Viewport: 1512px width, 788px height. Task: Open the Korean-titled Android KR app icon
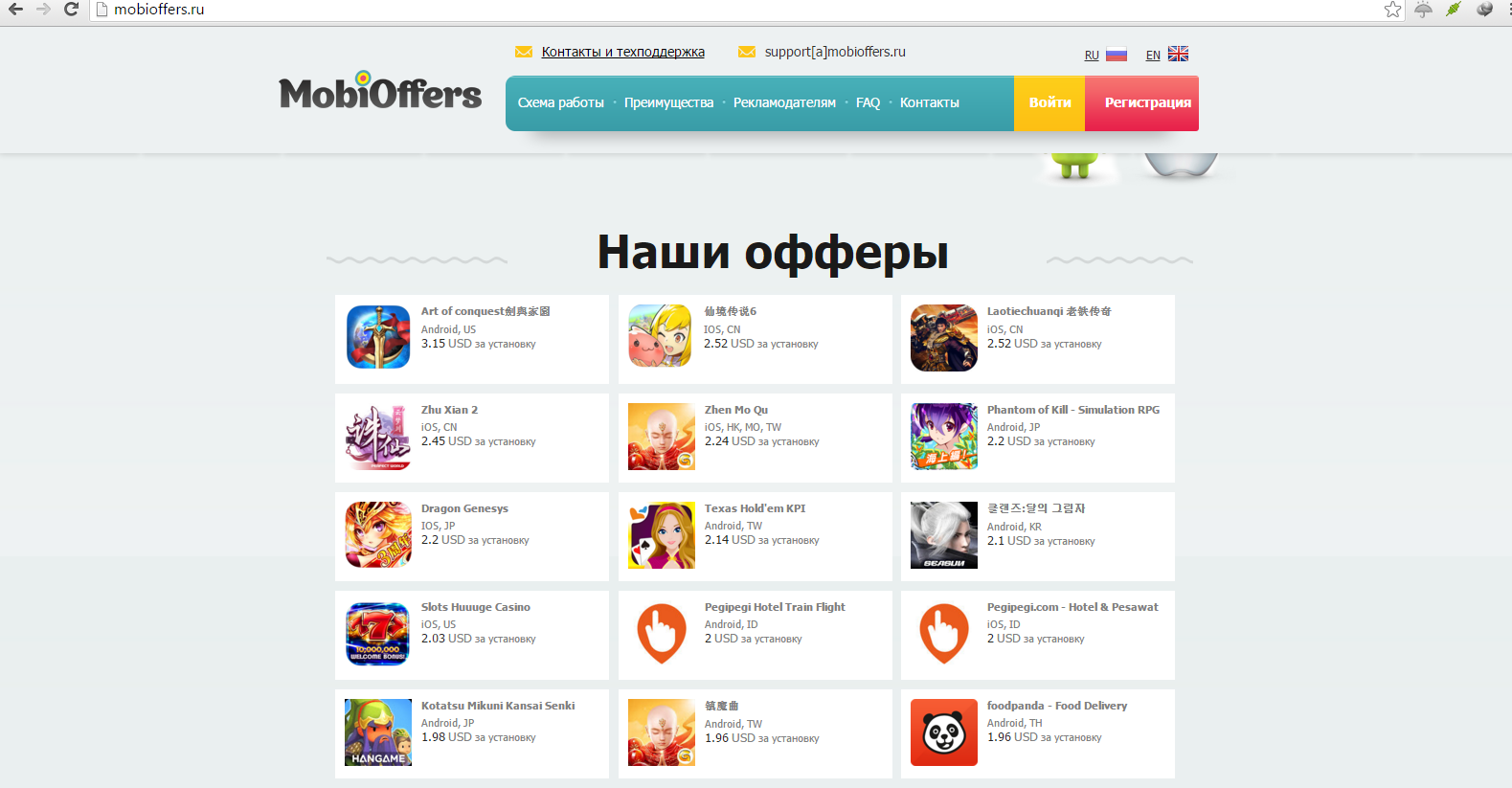[x=944, y=535]
